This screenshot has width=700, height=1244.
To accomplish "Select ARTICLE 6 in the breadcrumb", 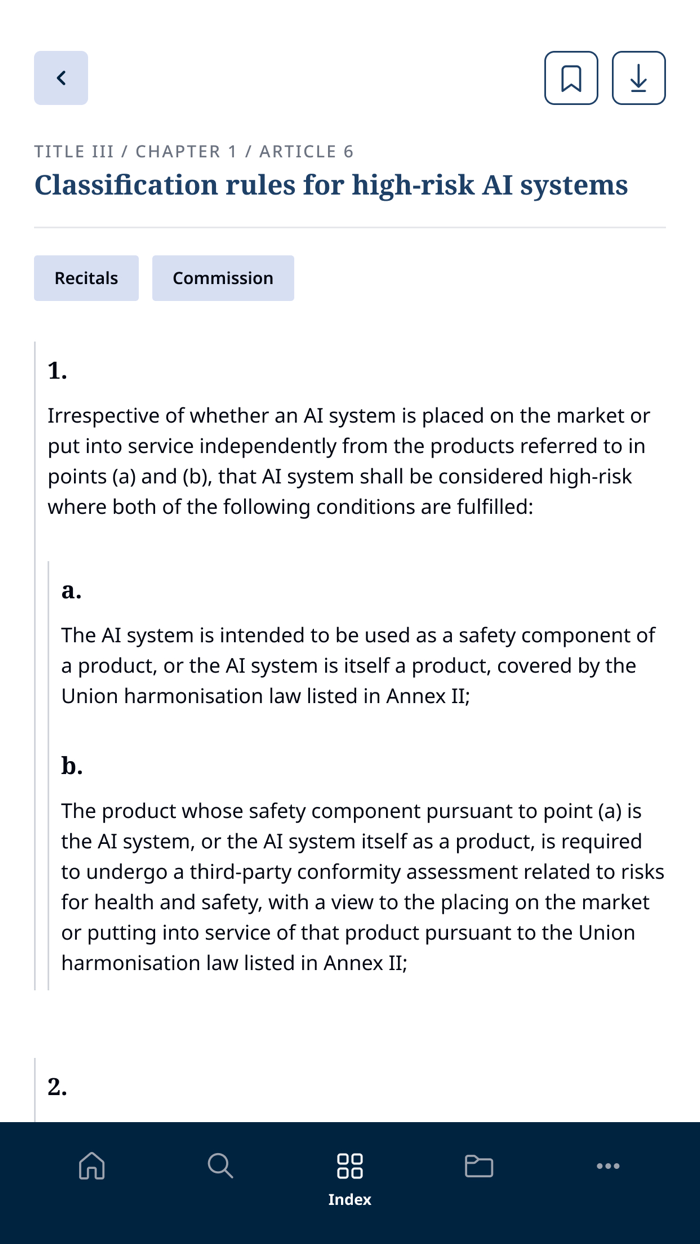I will click(x=307, y=151).
